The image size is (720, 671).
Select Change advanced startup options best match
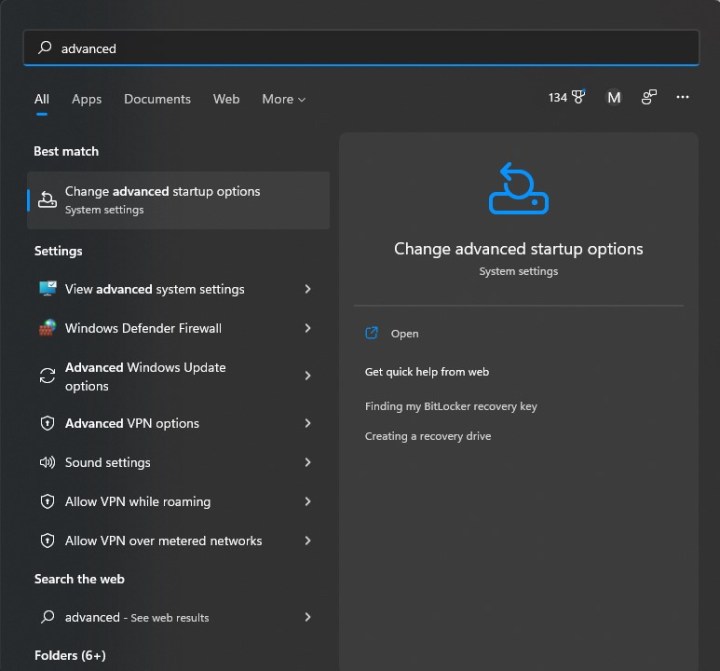(178, 200)
